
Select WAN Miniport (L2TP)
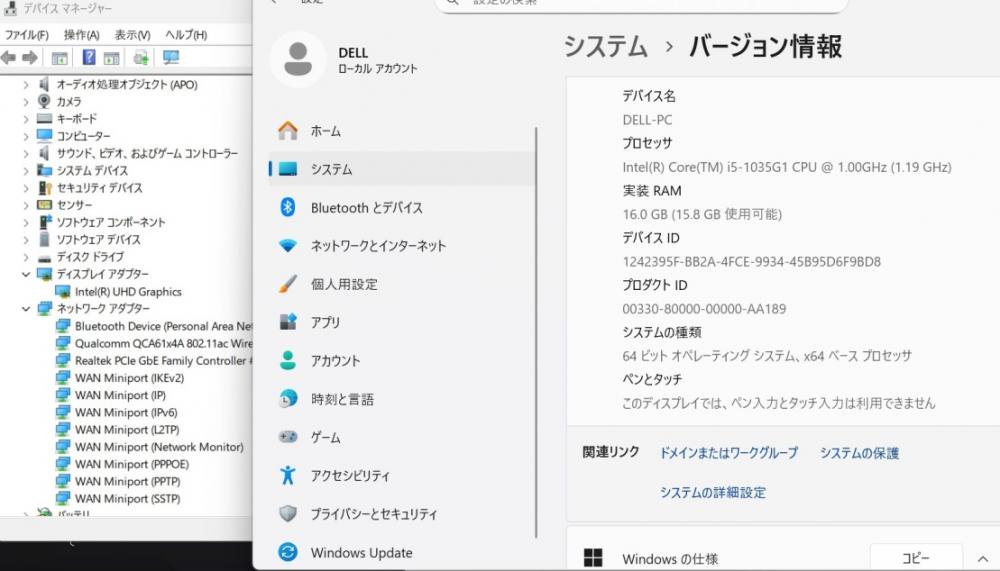[x=127, y=429]
